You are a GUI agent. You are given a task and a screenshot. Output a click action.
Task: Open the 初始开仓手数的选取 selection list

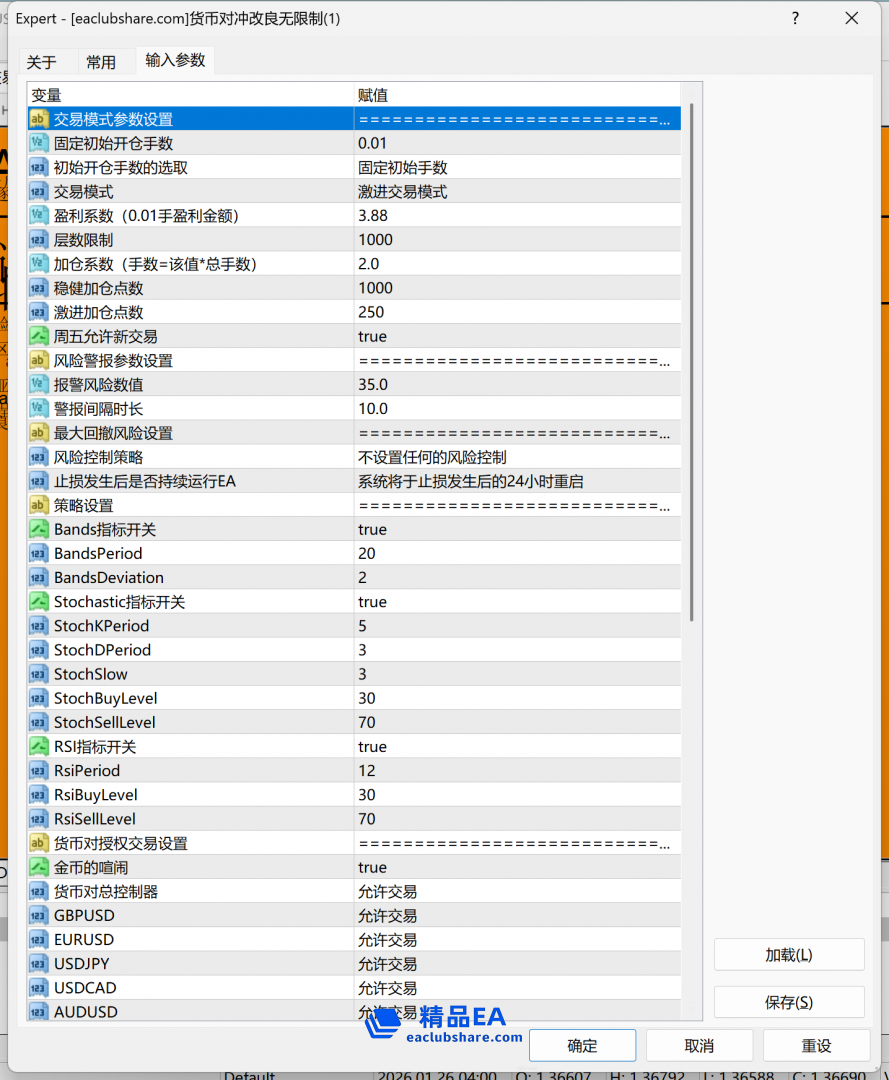point(500,167)
